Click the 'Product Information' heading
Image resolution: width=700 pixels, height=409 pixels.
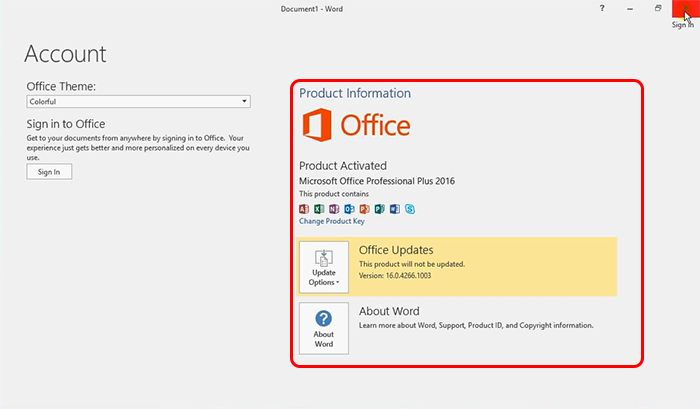coord(355,93)
